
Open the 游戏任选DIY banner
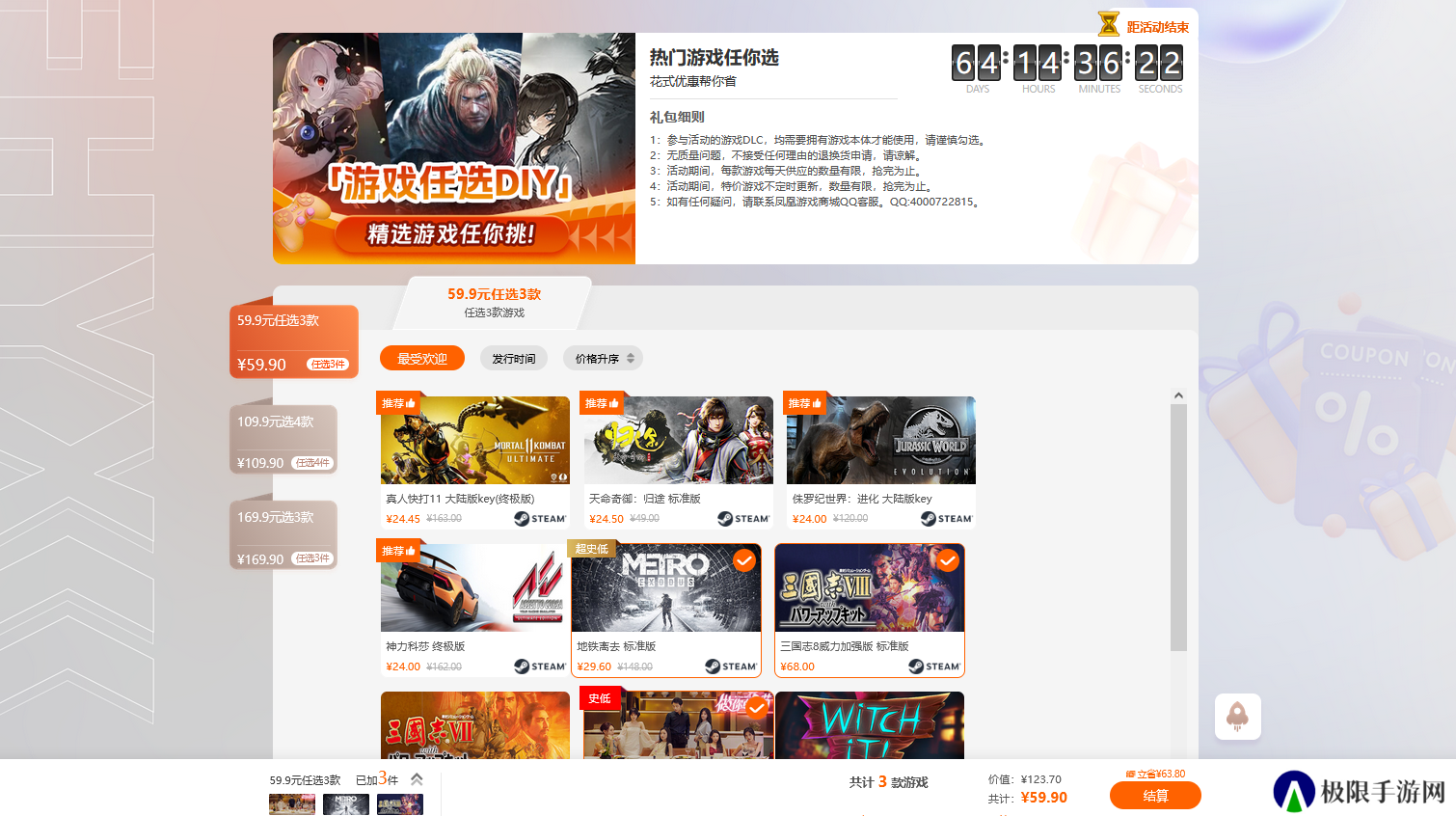pos(454,149)
